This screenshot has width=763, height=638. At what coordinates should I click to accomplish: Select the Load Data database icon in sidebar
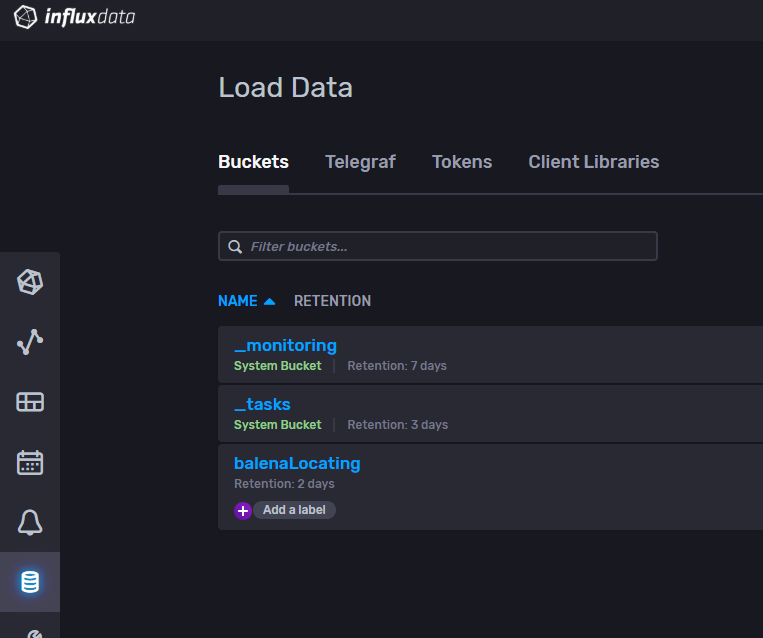click(30, 582)
